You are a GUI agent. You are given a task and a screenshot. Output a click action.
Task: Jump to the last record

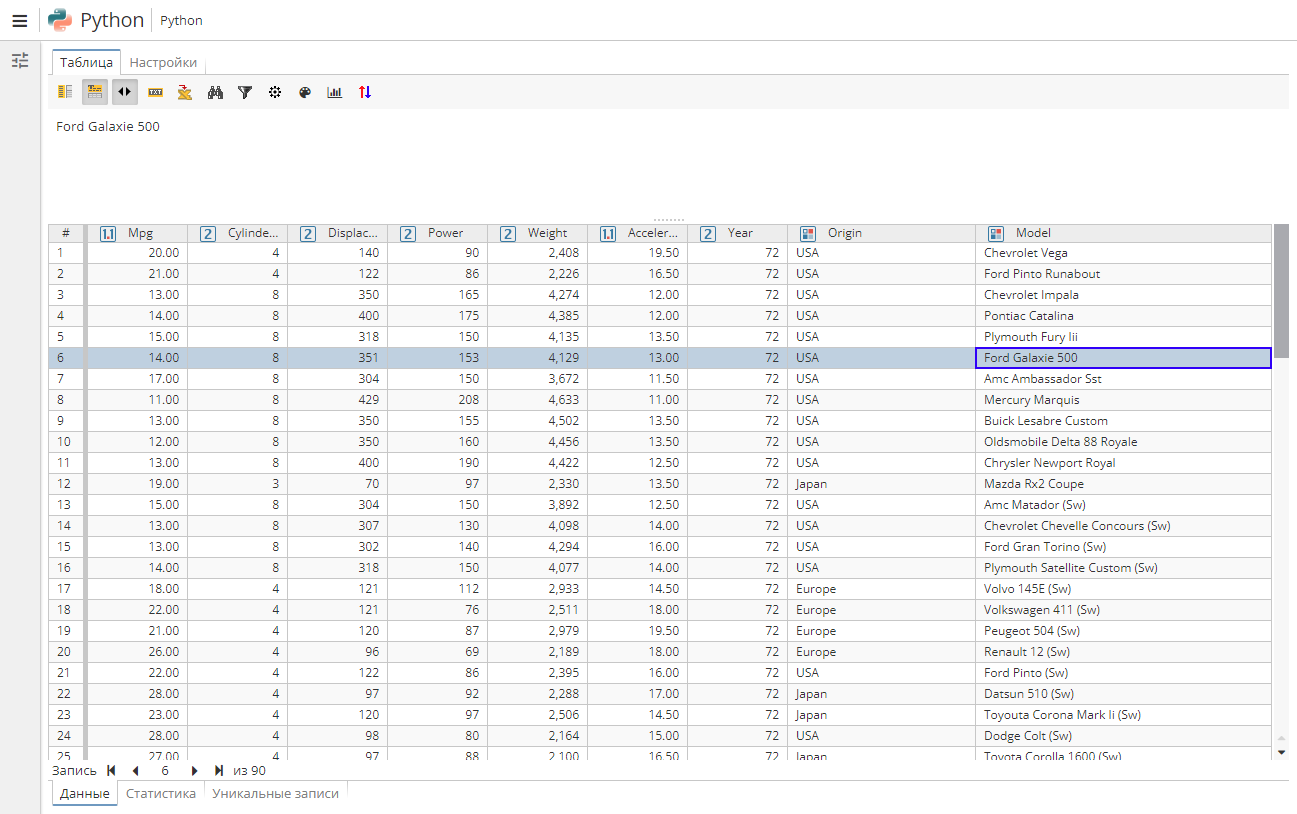pyautogui.click(x=218, y=771)
